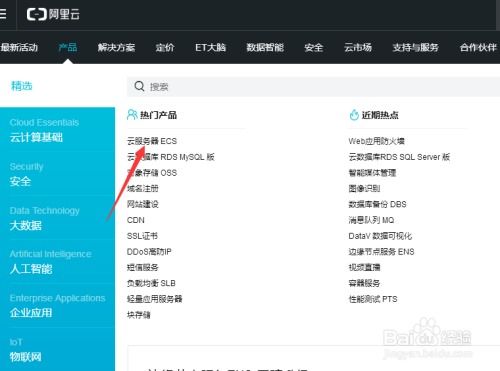Screen dimensions: 500x371
Task: Select 大数据 Data Technology category
Action: (44, 218)
